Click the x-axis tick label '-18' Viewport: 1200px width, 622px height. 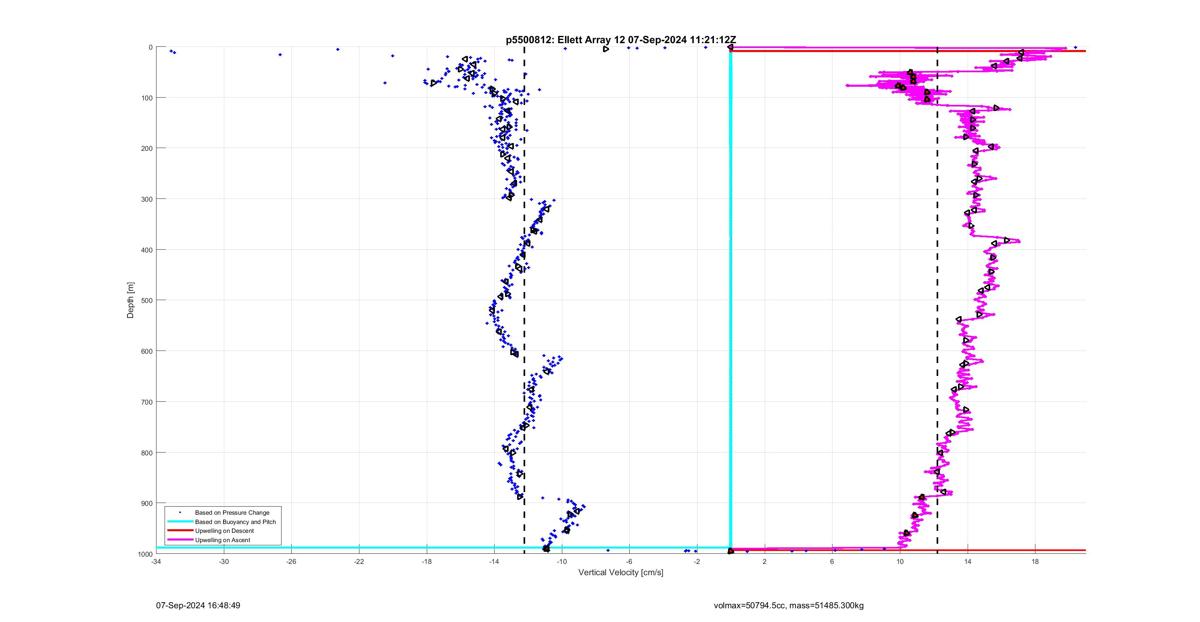(x=427, y=562)
